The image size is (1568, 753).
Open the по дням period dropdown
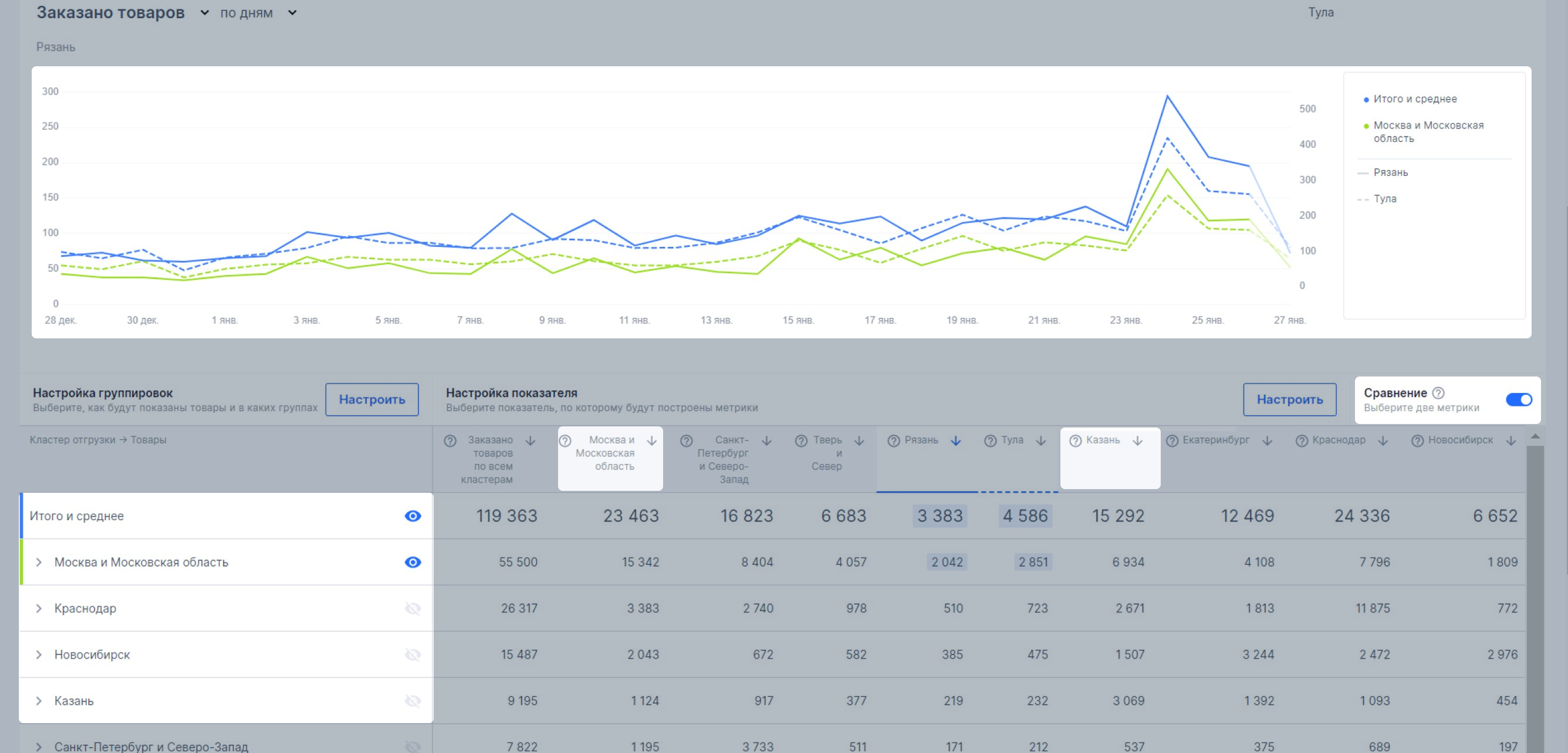pos(292,13)
